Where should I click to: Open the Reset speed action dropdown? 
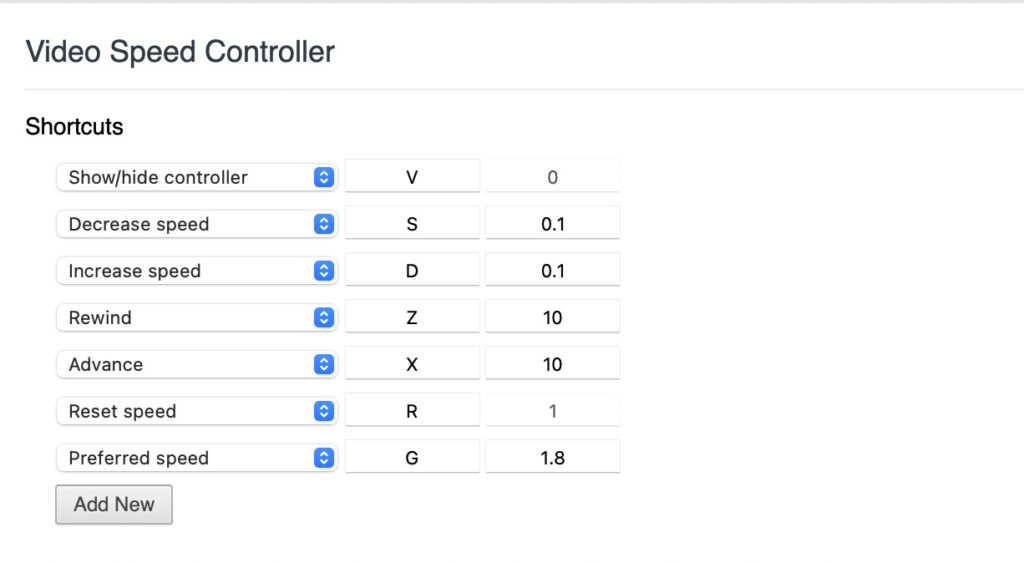(x=196, y=411)
